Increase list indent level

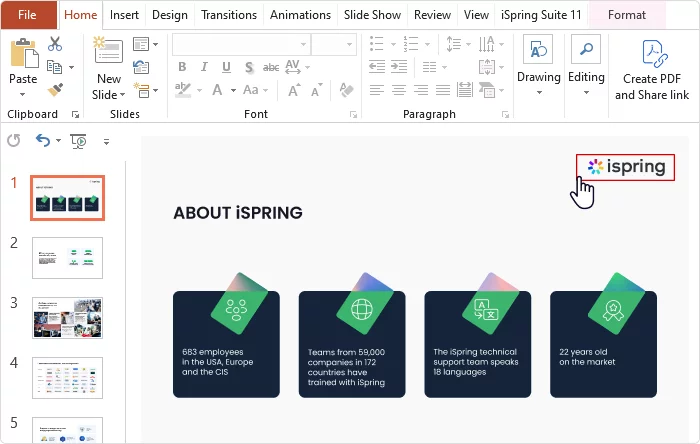point(399,67)
